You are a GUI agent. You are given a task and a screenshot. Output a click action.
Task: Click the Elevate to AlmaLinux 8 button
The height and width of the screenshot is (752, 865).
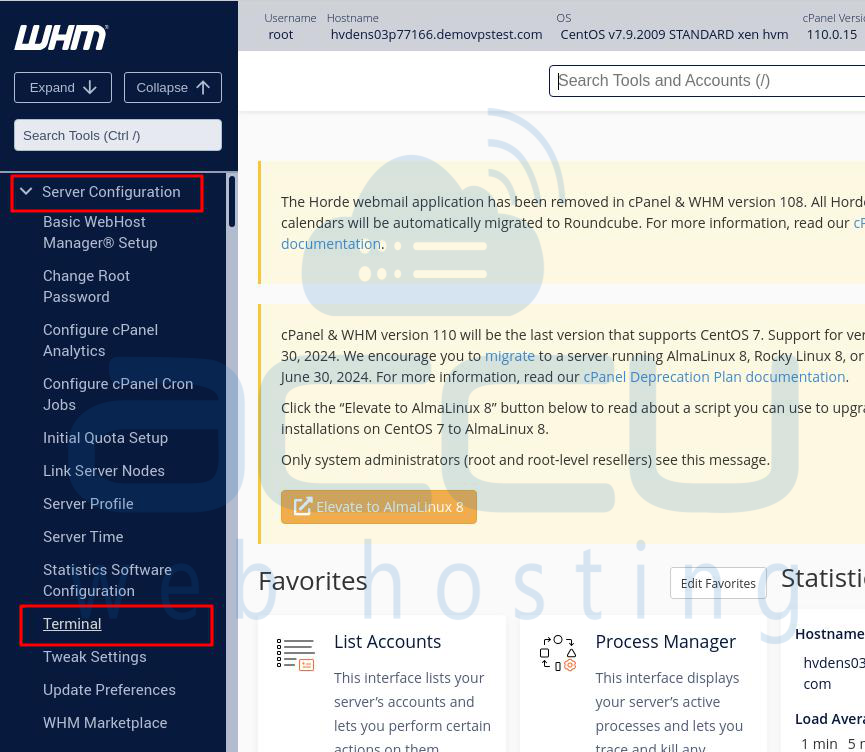pos(379,507)
